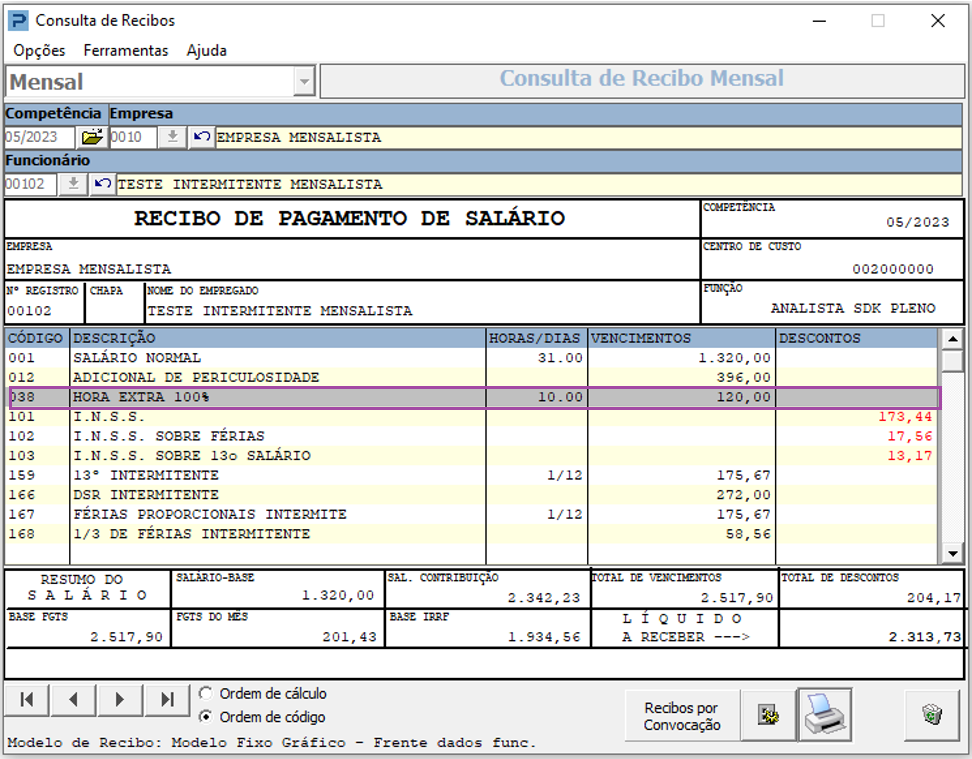
Task: Go to the next receipt record
Action: [x=120, y=700]
